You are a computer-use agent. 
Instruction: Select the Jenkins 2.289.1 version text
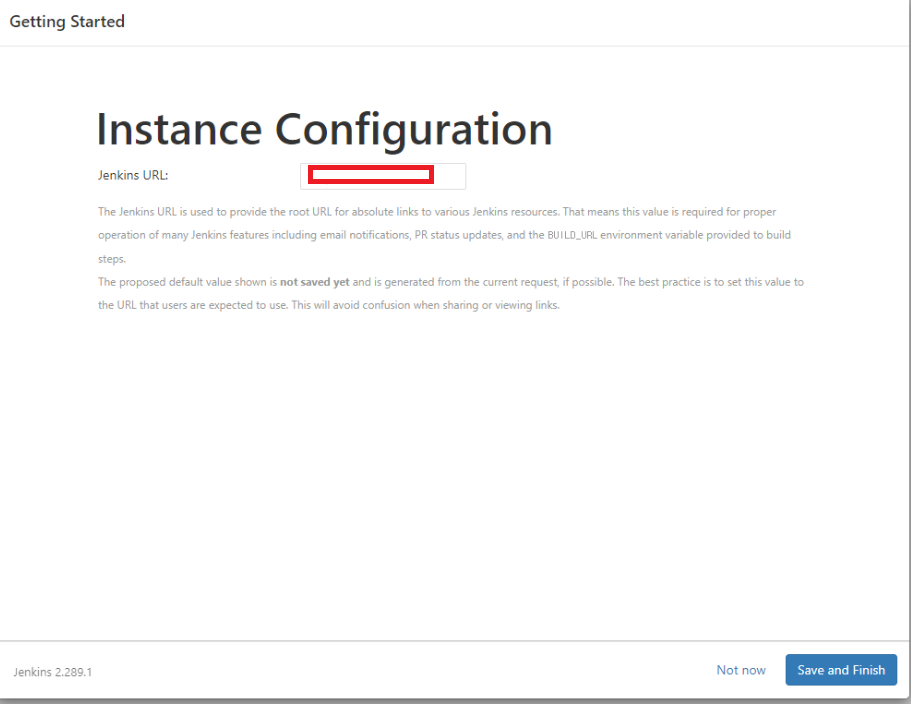point(53,672)
